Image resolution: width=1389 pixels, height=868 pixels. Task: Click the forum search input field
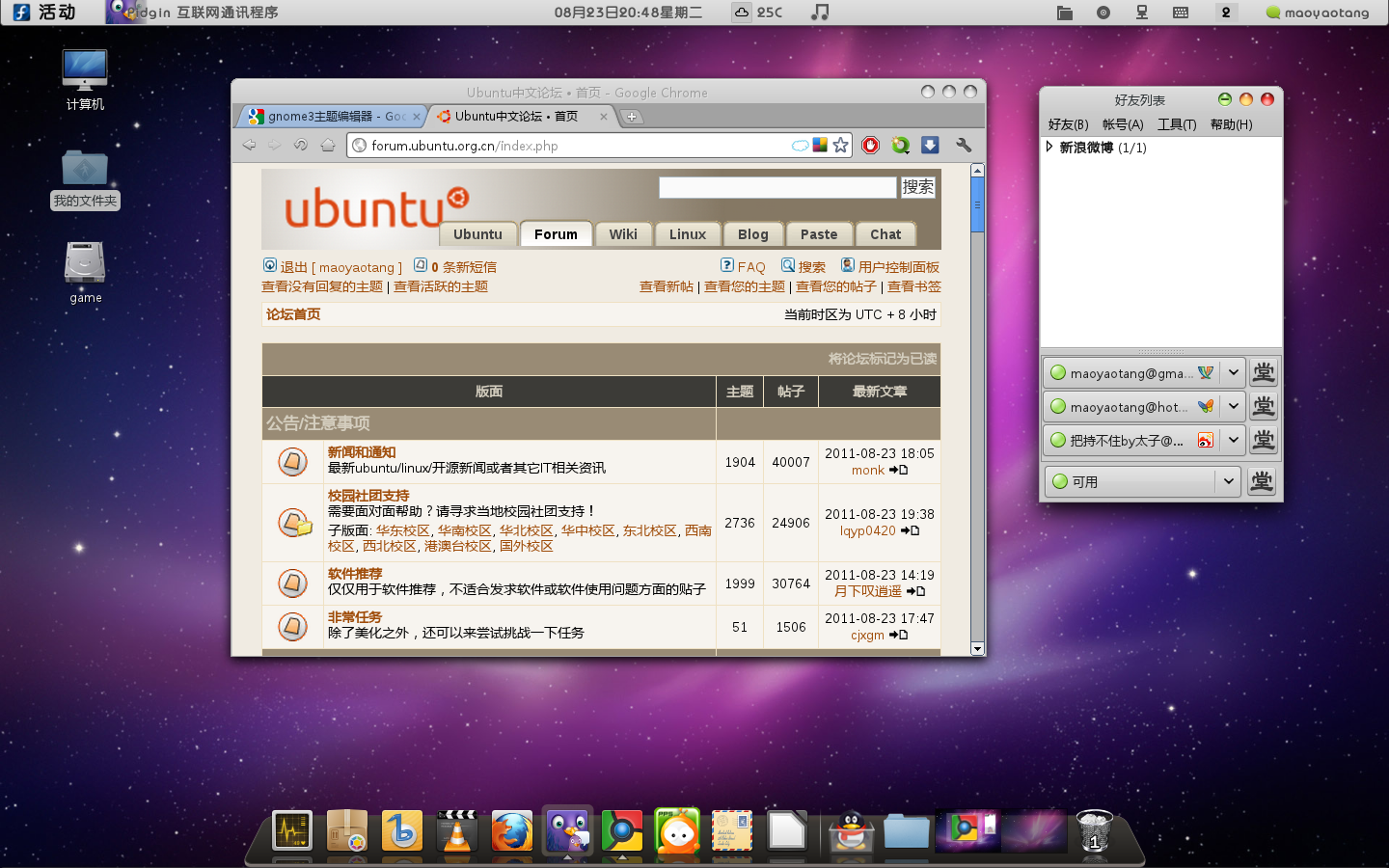(777, 187)
